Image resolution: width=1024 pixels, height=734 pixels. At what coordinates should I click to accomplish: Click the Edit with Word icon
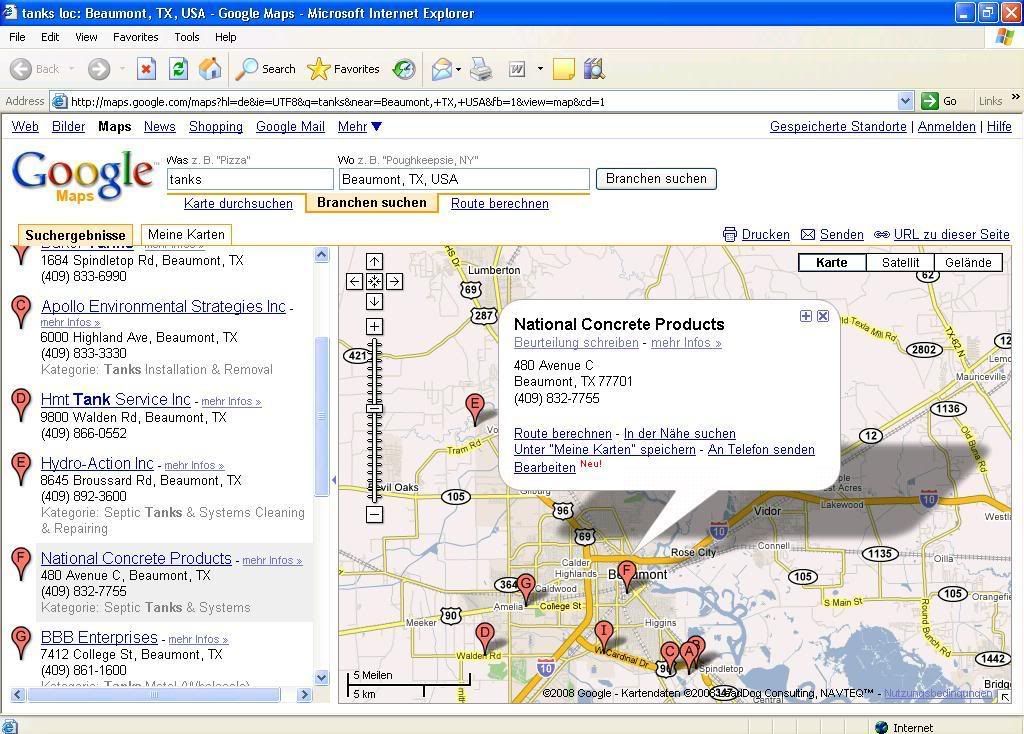(x=517, y=69)
